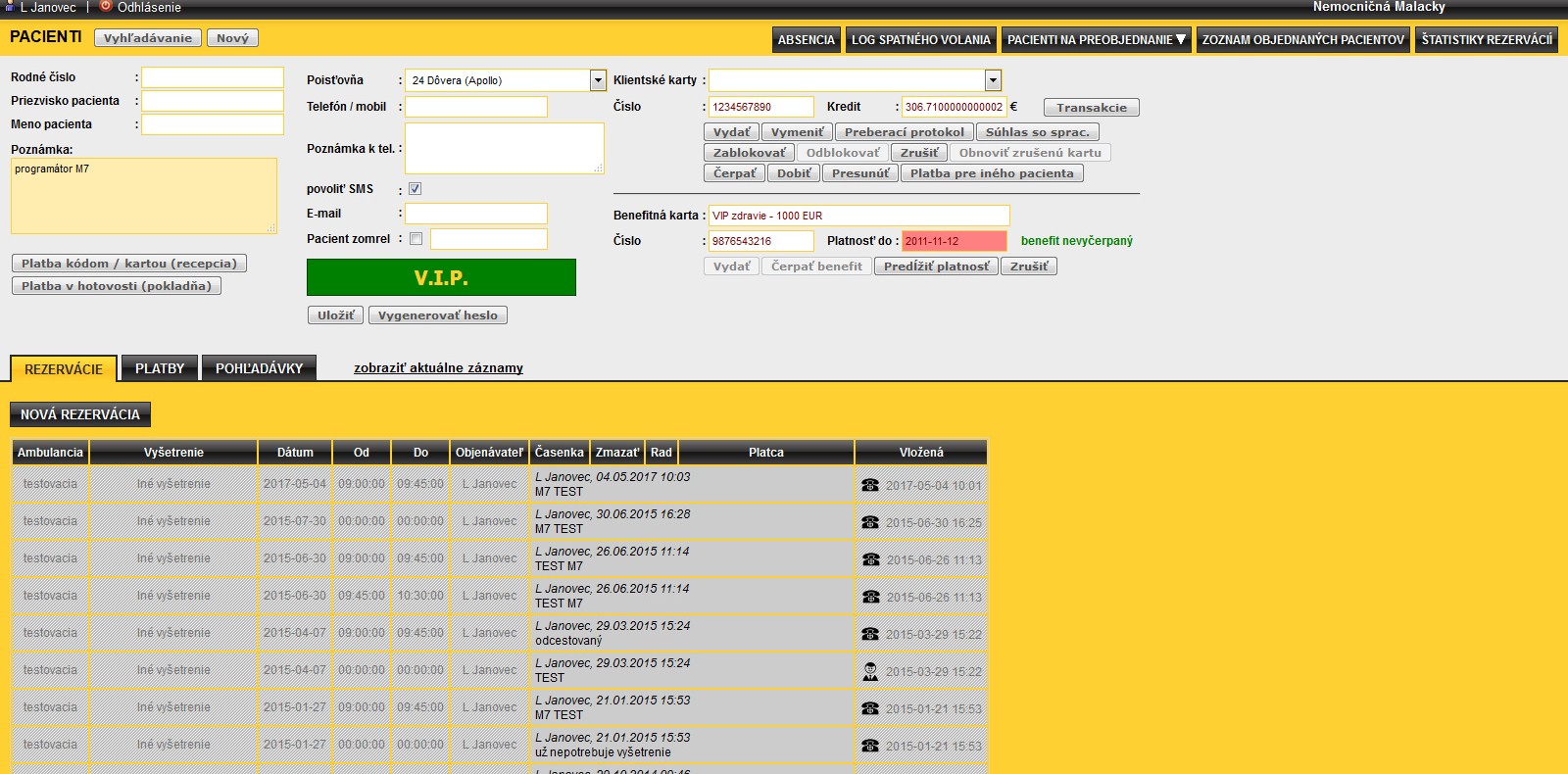Click the person icon in the Vložená column
The height and width of the screenshot is (774, 1568).
point(870,671)
